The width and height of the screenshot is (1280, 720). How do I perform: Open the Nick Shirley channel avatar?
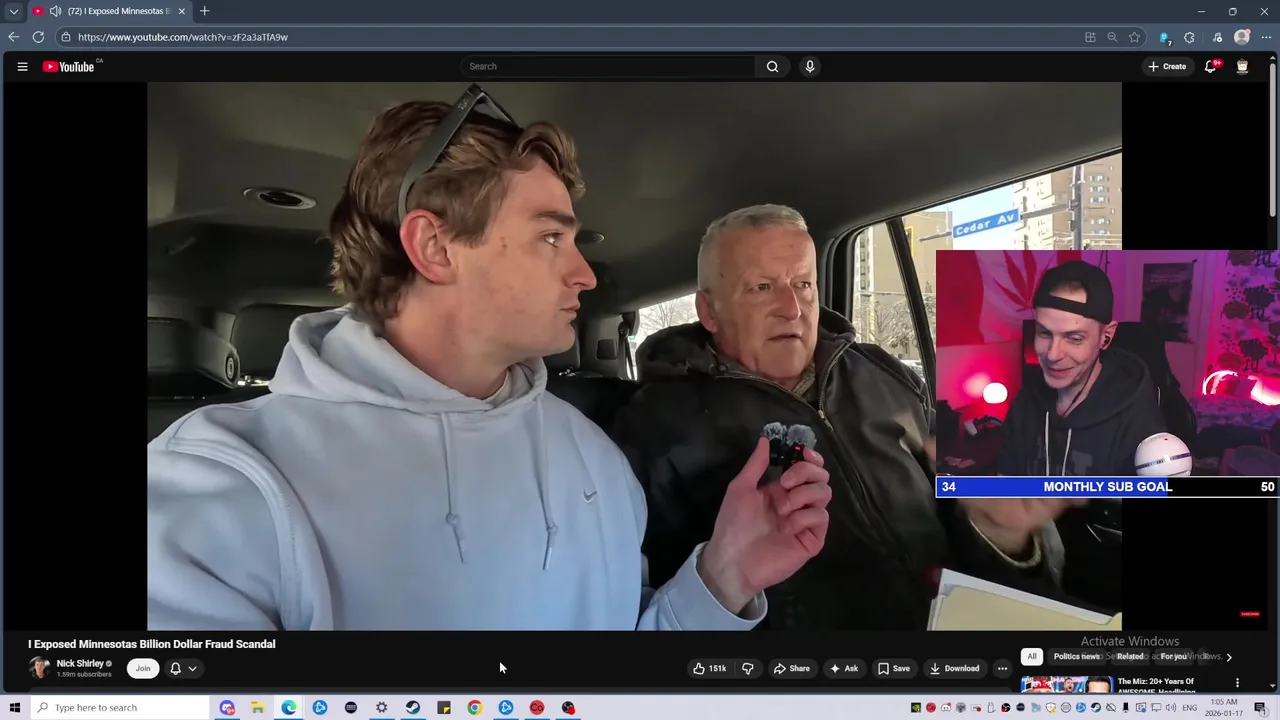[40, 668]
